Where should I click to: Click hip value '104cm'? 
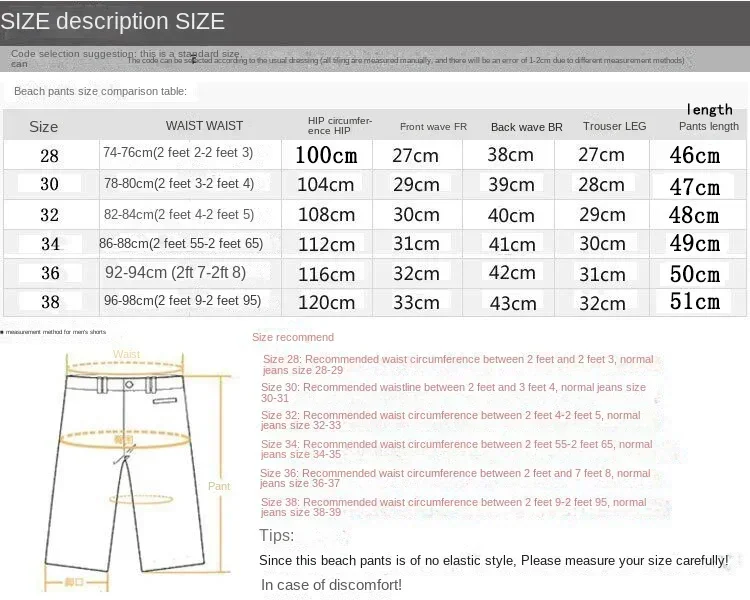(x=325, y=185)
